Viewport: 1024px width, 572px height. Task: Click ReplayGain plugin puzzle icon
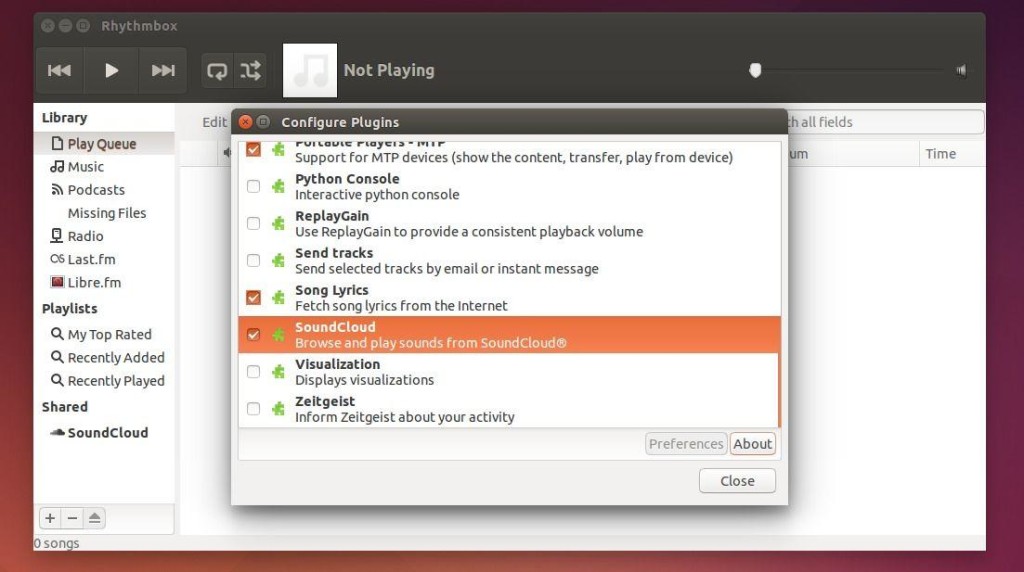[x=279, y=224]
